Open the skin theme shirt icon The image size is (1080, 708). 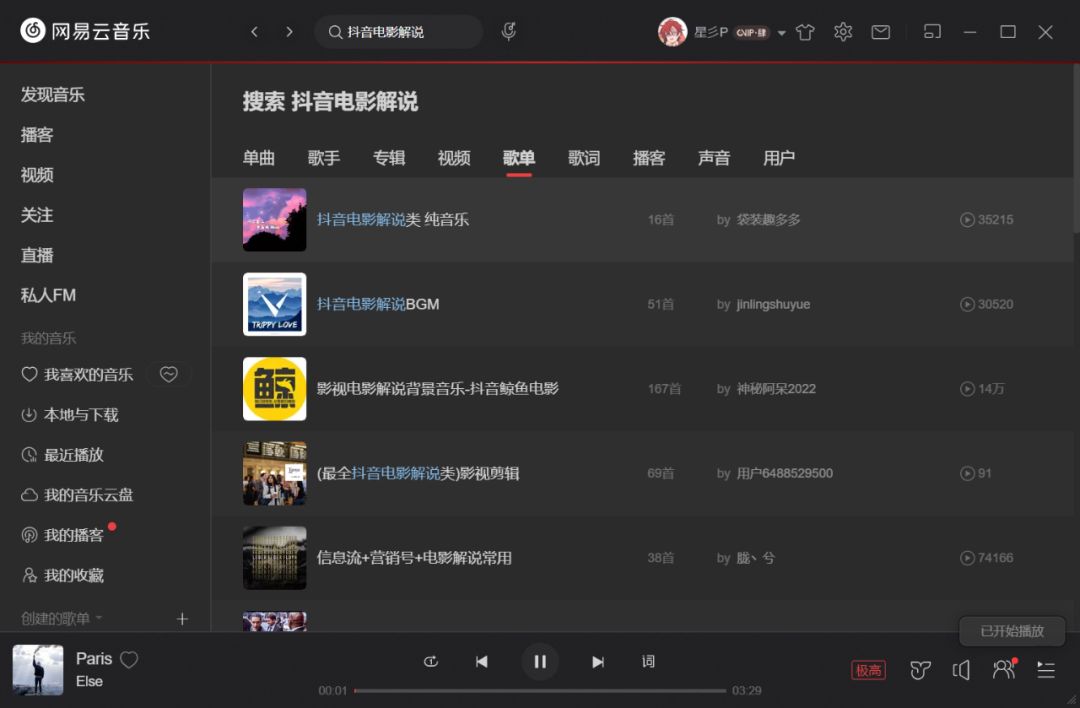pyautogui.click(x=805, y=32)
